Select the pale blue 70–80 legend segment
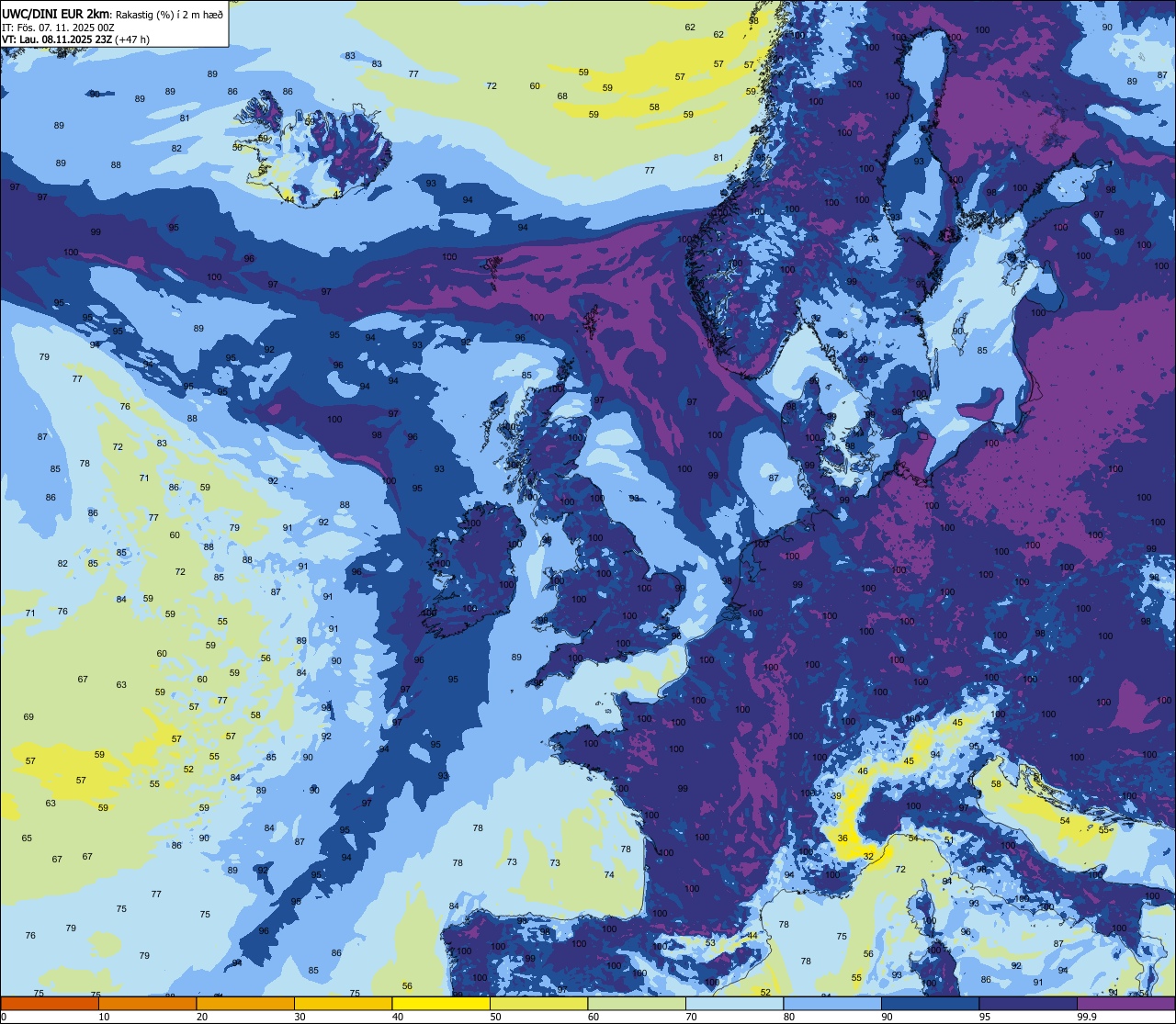This screenshot has height=1024, width=1176. [x=734, y=1003]
